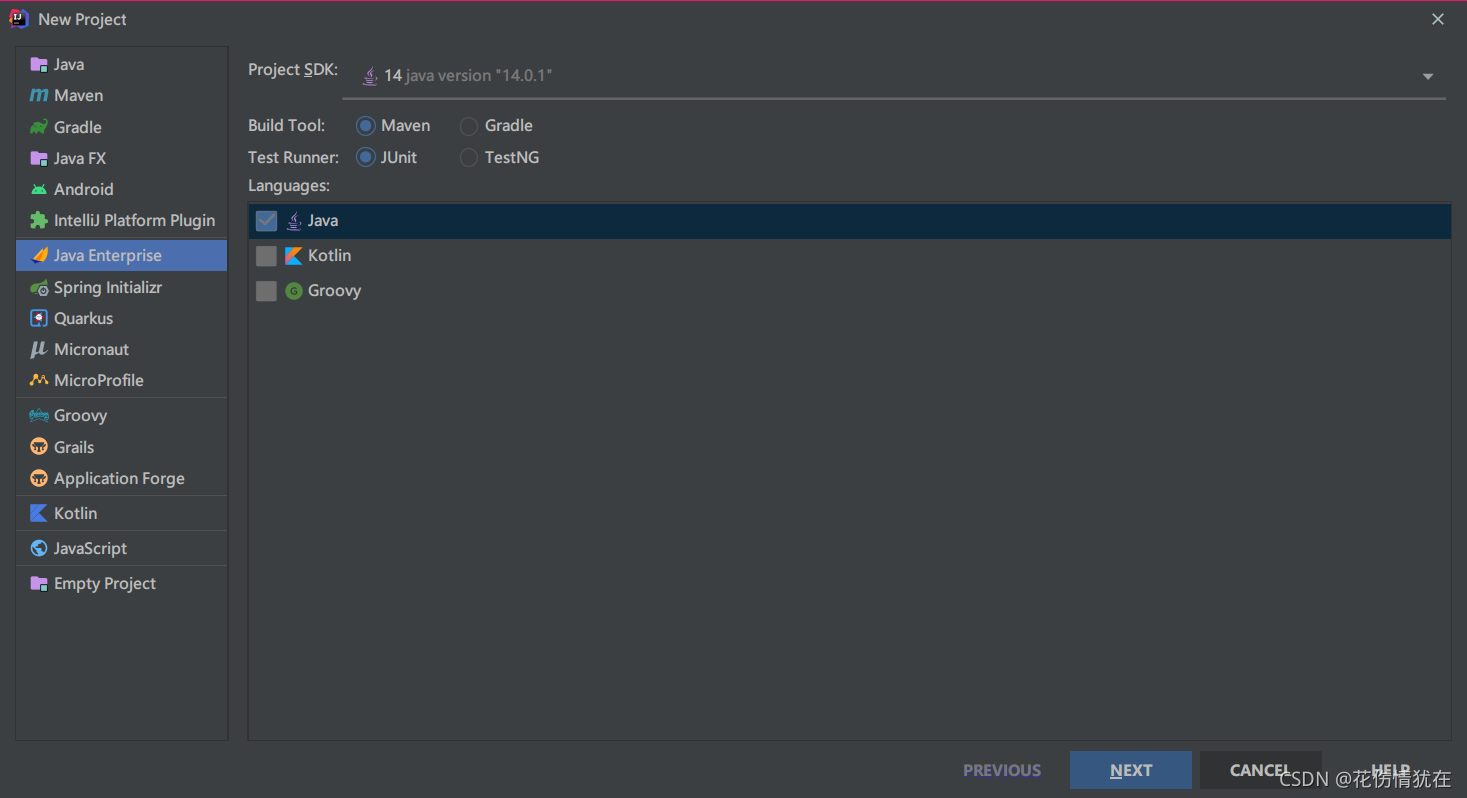The image size is (1467, 798).
Task: Click the 'Build Tool:' label
Action: point(287,125)
